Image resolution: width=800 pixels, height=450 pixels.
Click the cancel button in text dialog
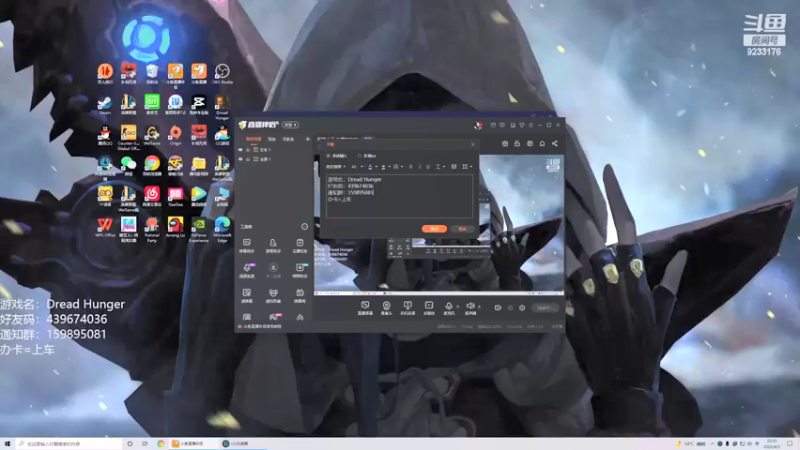pyautogui.click(x=462, y=229)
